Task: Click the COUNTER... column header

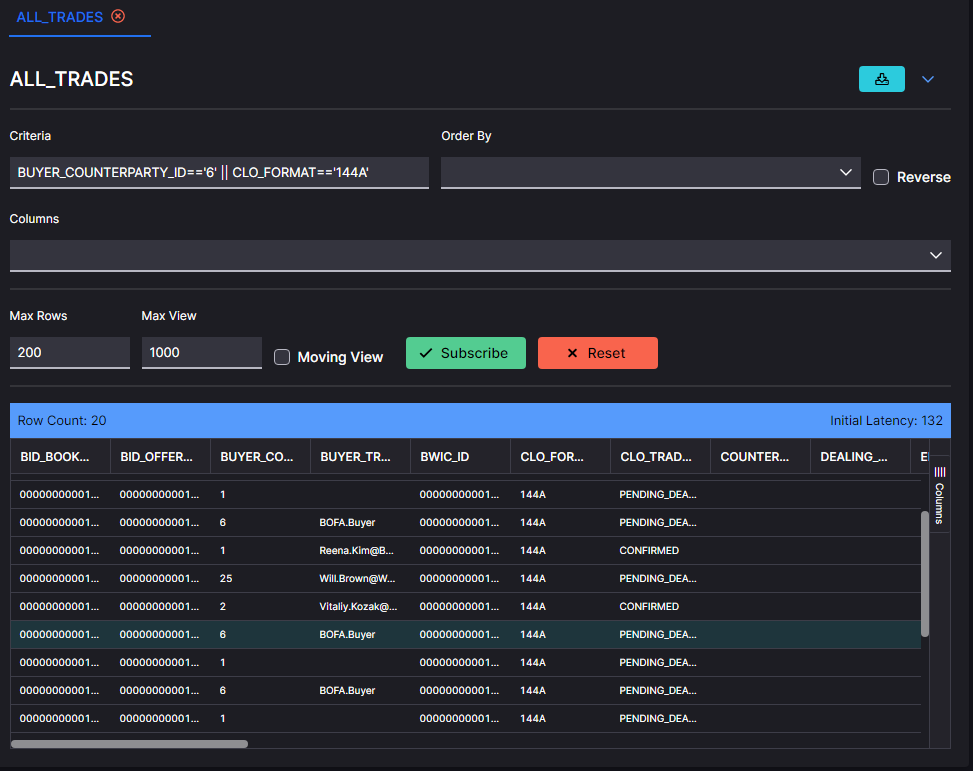Action: (760, 457)
